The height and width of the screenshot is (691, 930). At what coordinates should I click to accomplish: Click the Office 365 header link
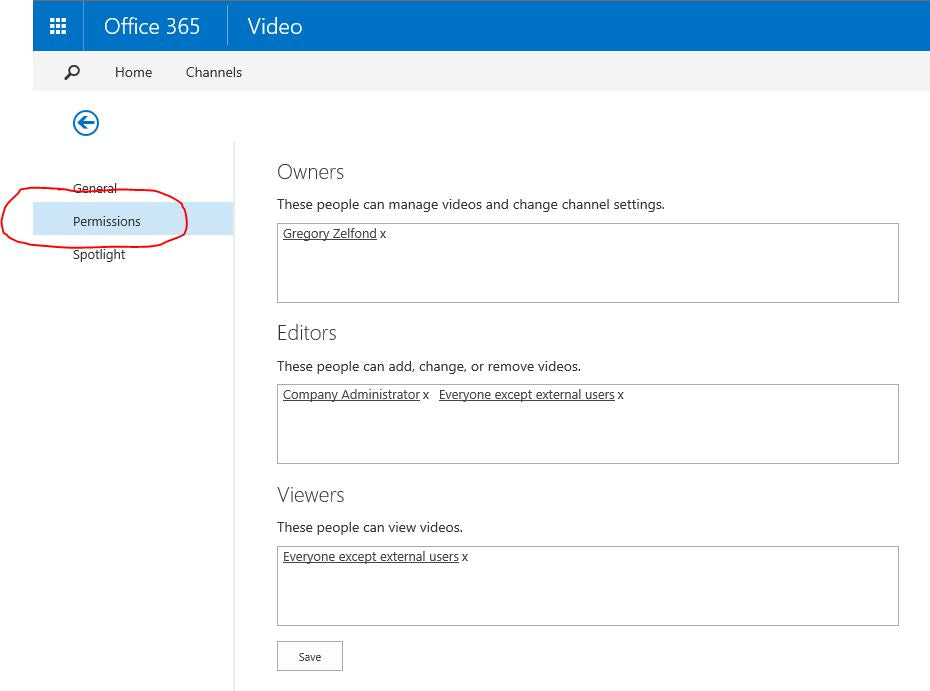pos(152,26)
